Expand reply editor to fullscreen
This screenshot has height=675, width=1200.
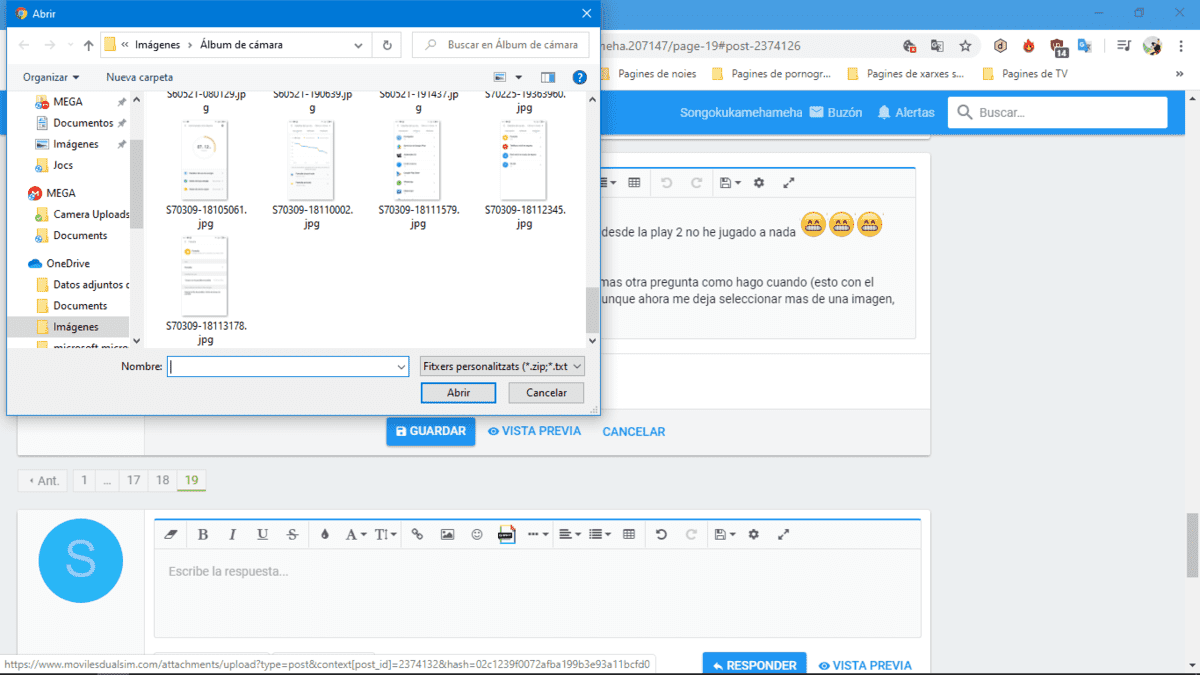coord(783,535)
